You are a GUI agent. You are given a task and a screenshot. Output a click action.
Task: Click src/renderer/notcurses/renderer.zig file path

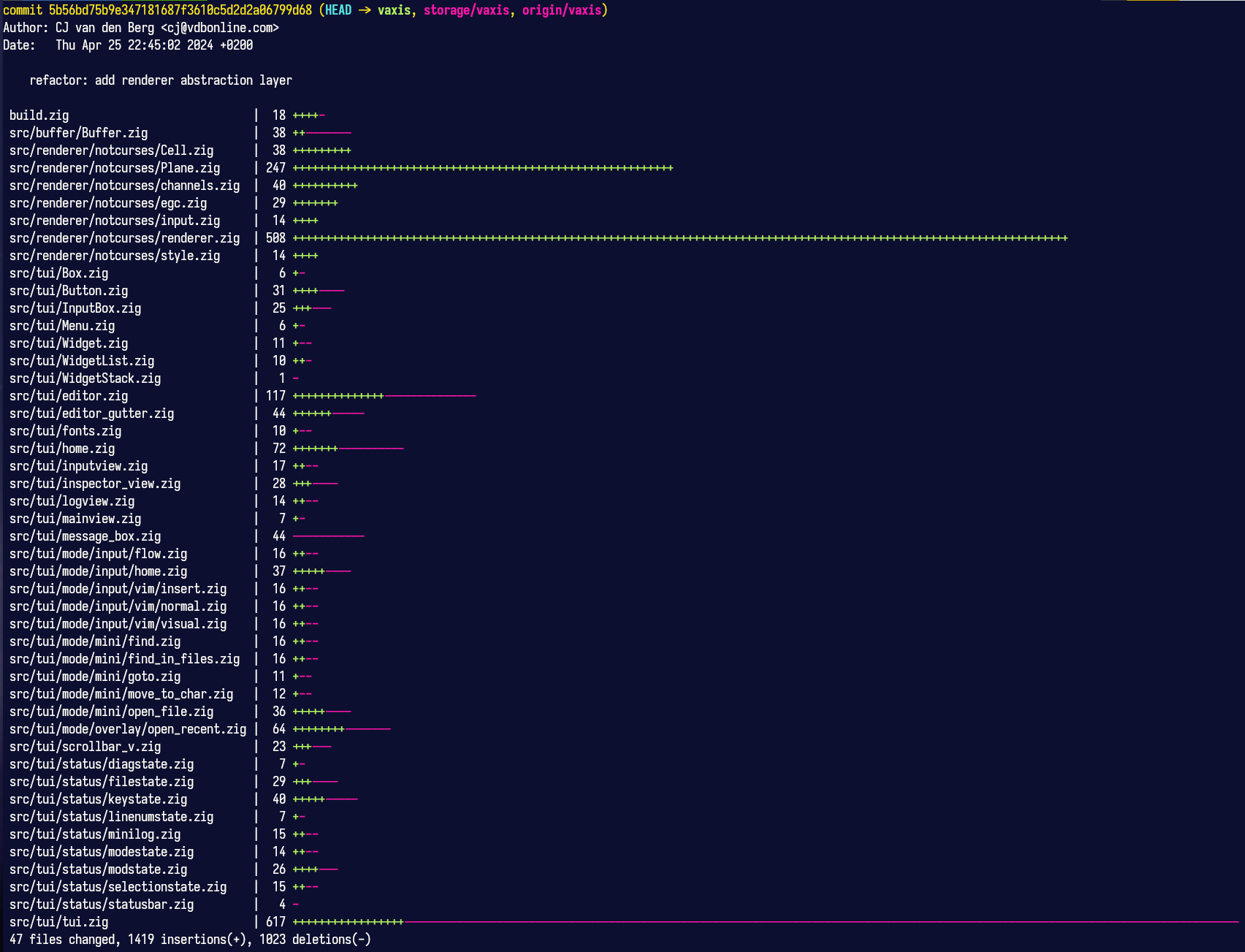[124, 238]
